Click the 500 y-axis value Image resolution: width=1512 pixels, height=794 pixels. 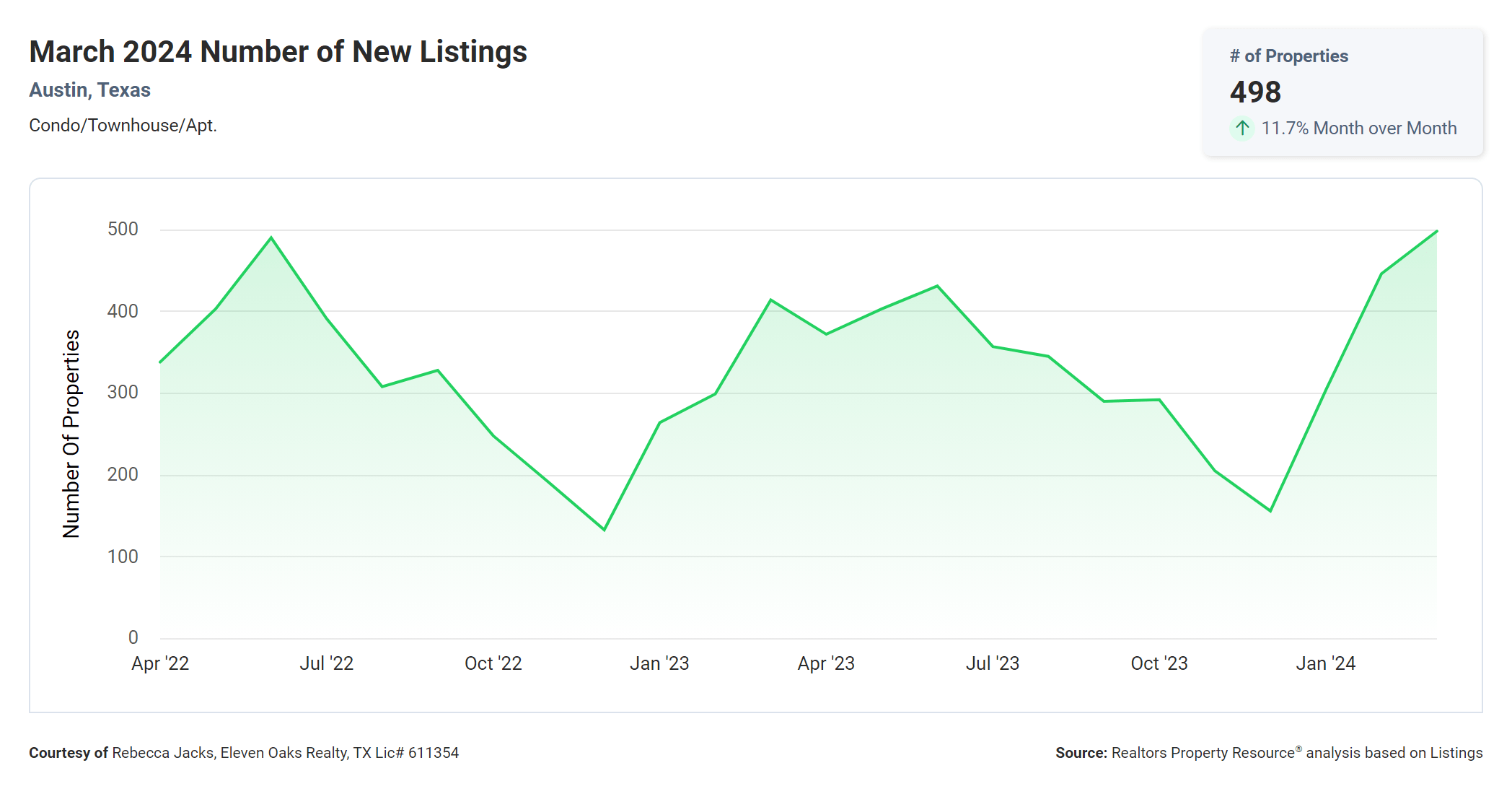[x=123, y=230]
